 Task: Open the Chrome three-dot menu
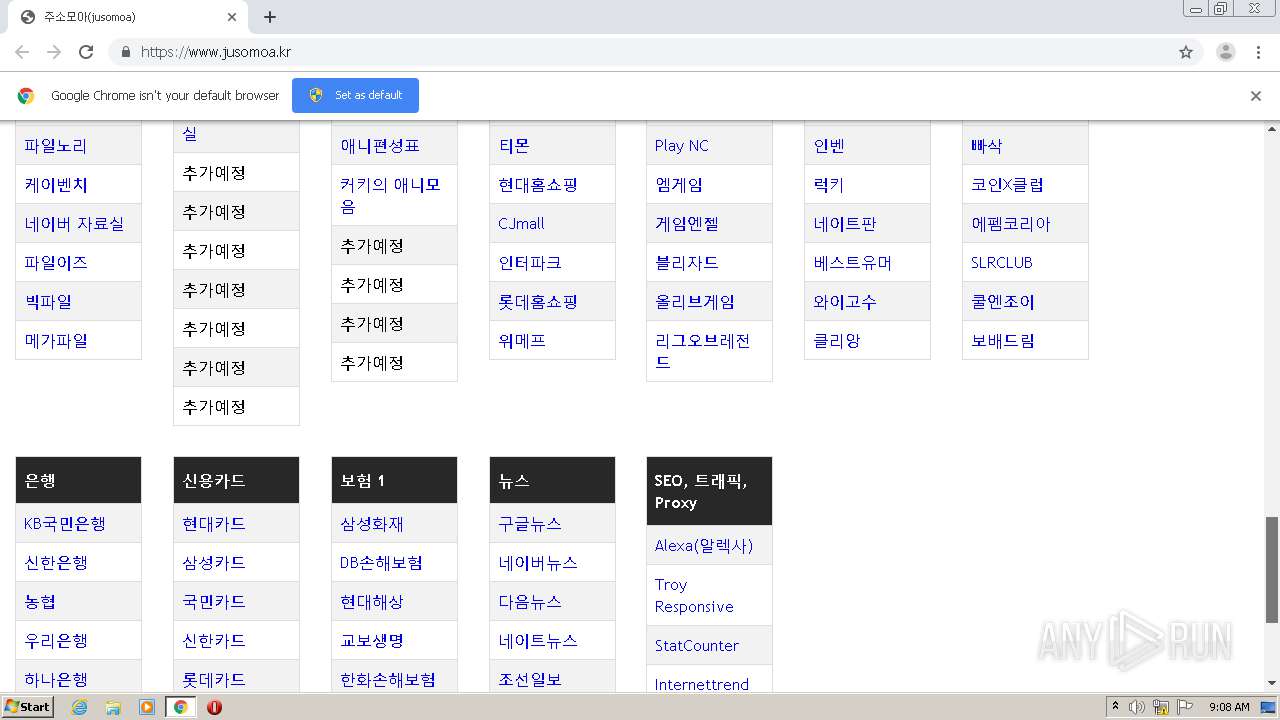click(1258, 52)
